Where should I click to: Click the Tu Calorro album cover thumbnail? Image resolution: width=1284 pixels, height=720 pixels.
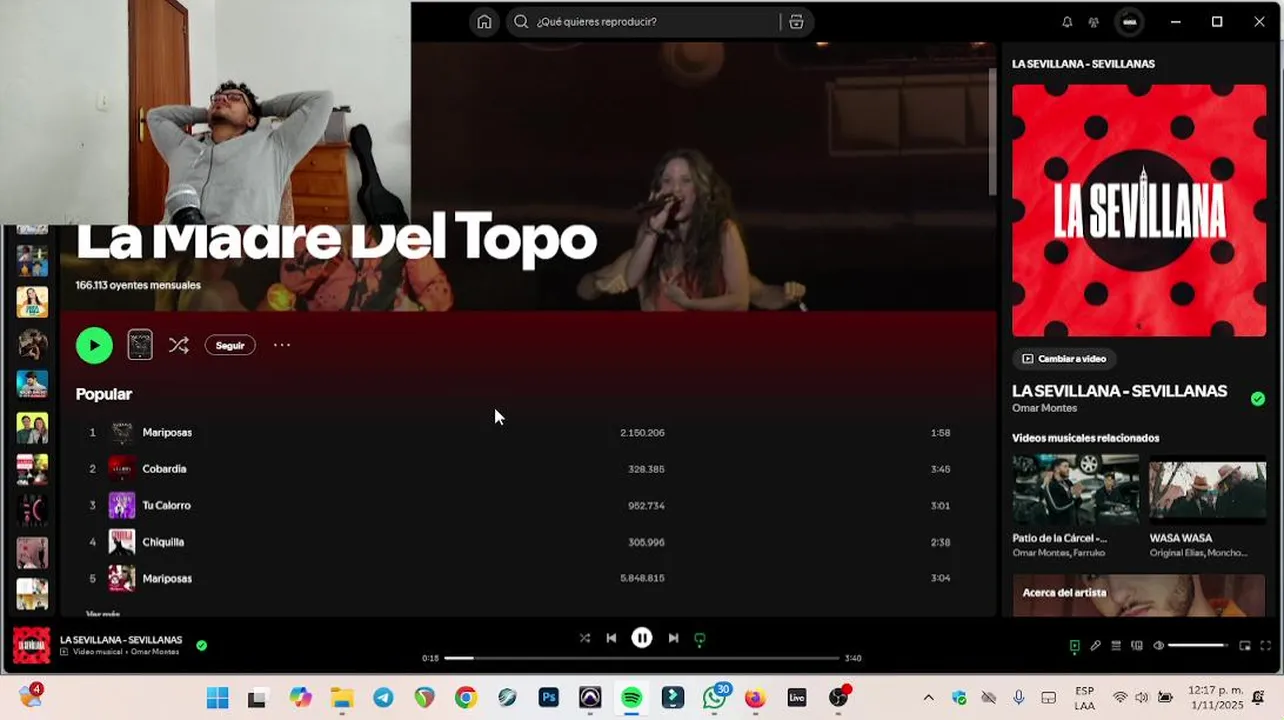pyautogui.click(x=122, y=506)
